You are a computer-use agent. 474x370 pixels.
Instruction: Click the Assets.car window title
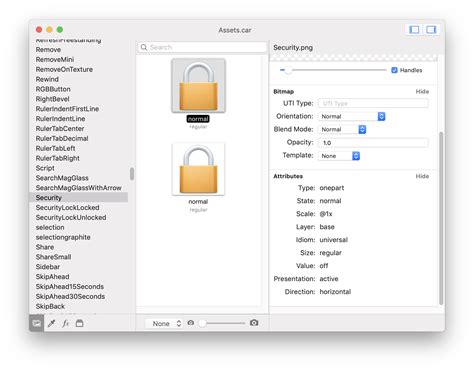[235, 30]
